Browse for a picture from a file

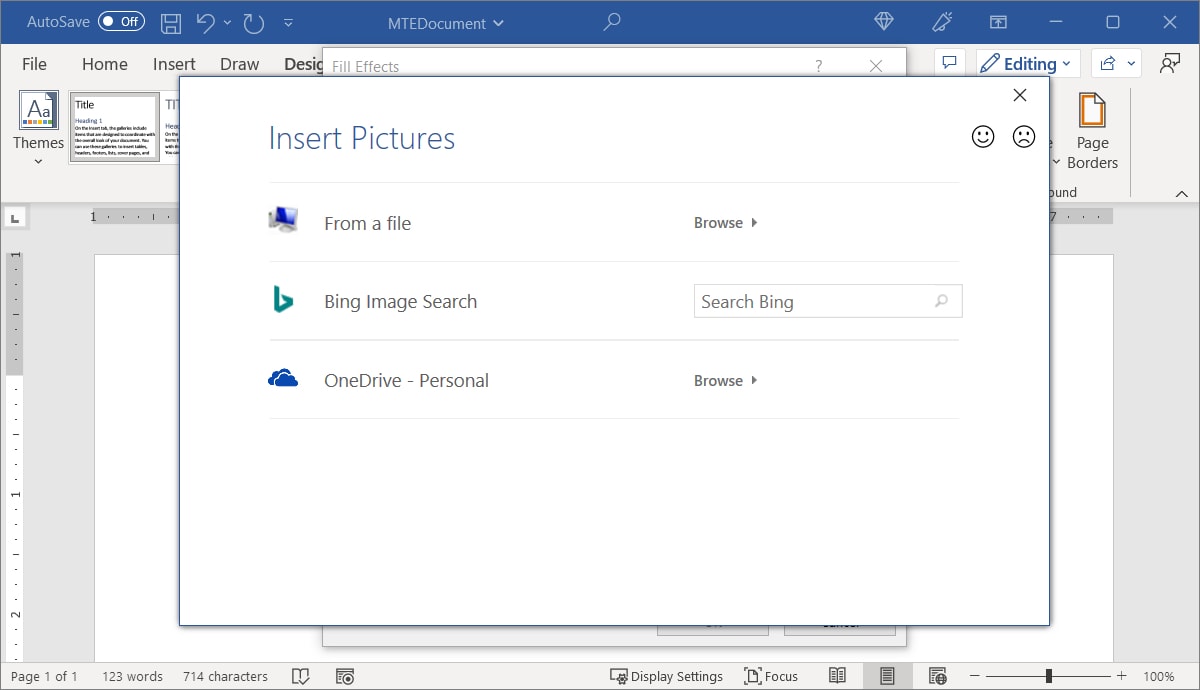coord(718,222)
